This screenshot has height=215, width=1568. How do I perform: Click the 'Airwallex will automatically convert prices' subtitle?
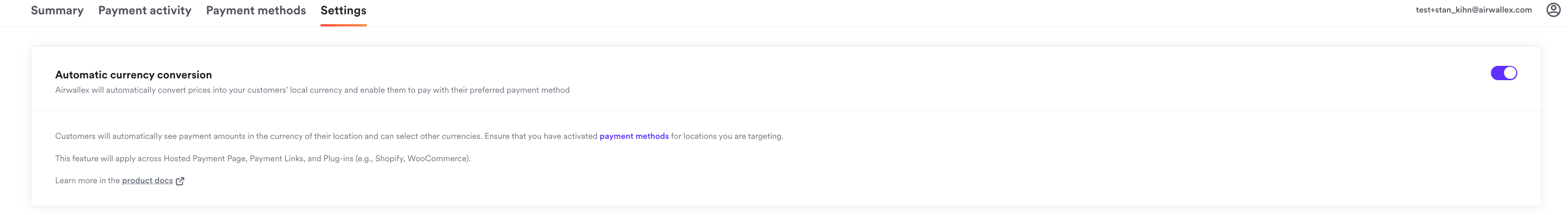pyautogui.click(x=312, y=90)
